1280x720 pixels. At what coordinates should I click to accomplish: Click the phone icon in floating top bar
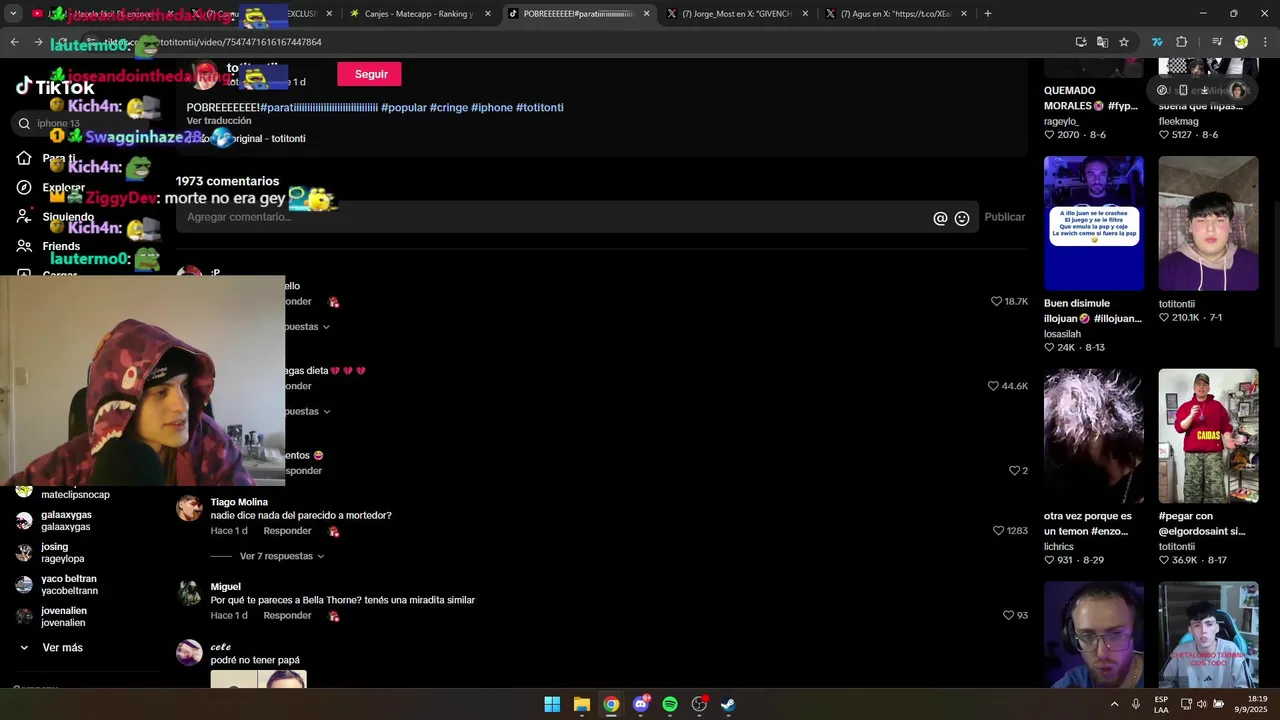click(1183, 90)
